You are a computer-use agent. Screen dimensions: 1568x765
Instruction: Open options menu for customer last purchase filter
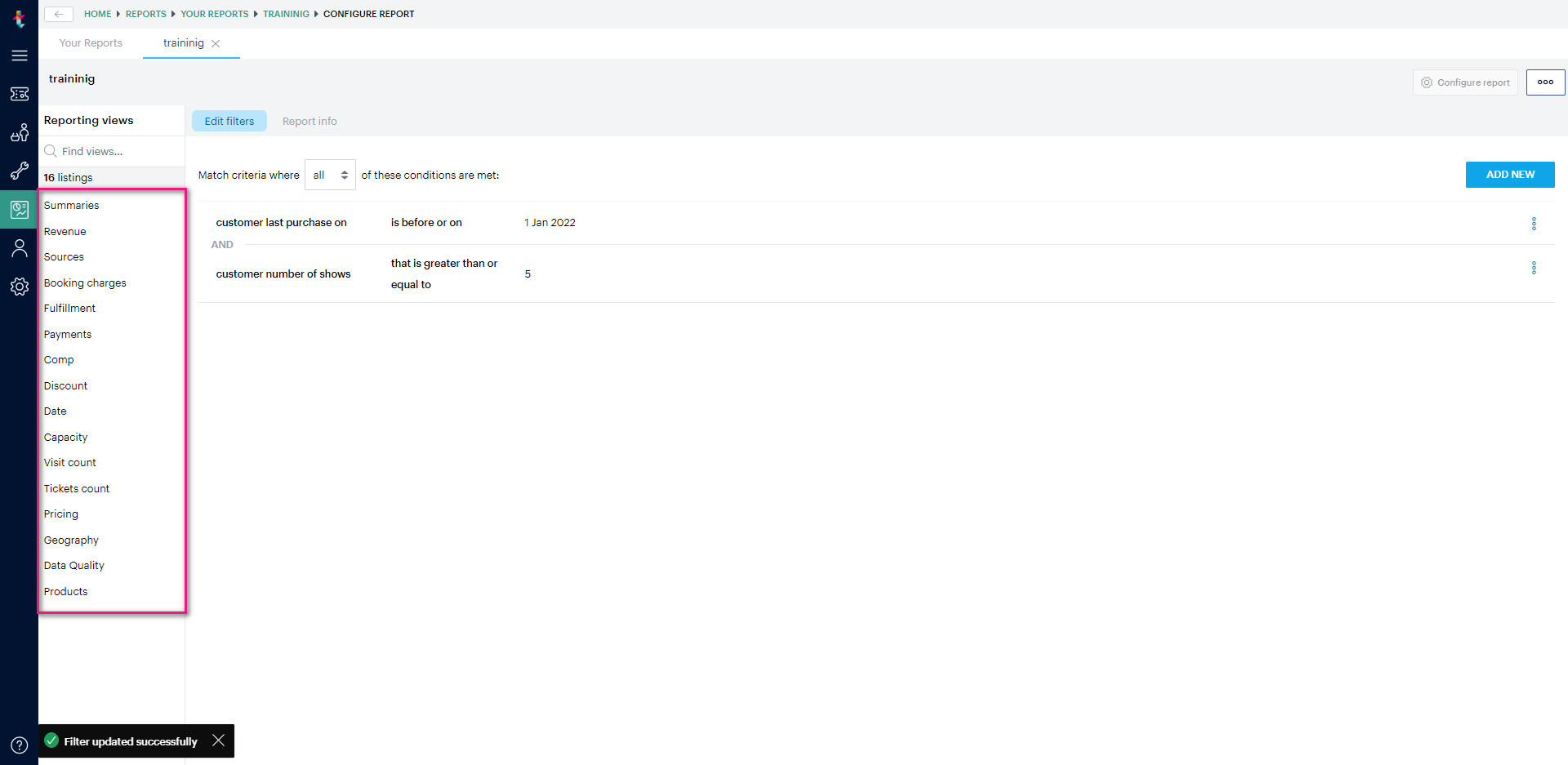(1534, 224)
